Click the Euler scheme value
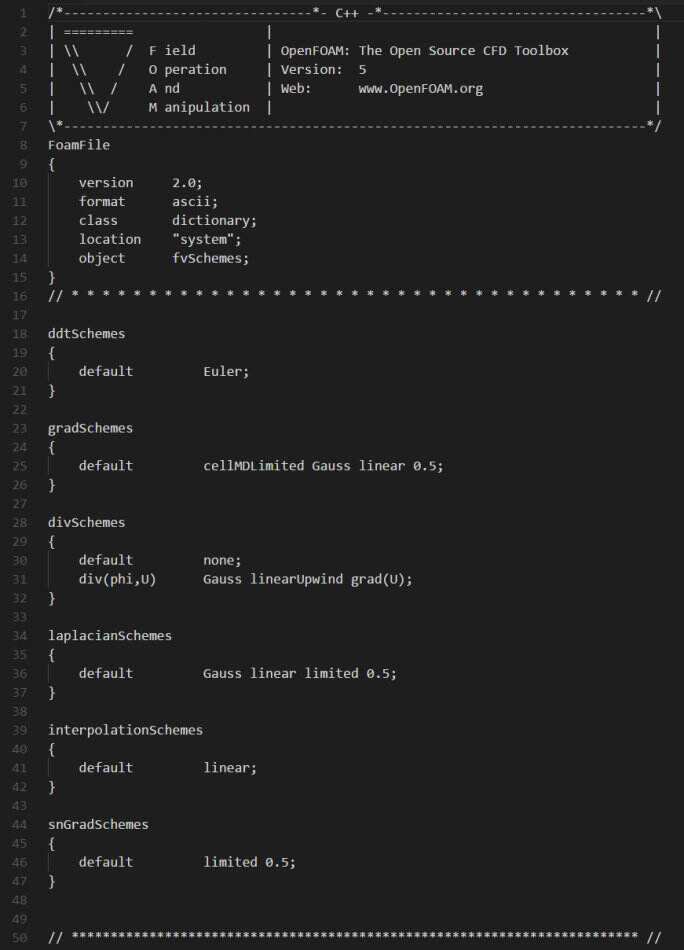684x950 pixels. [x=226, y=371]
